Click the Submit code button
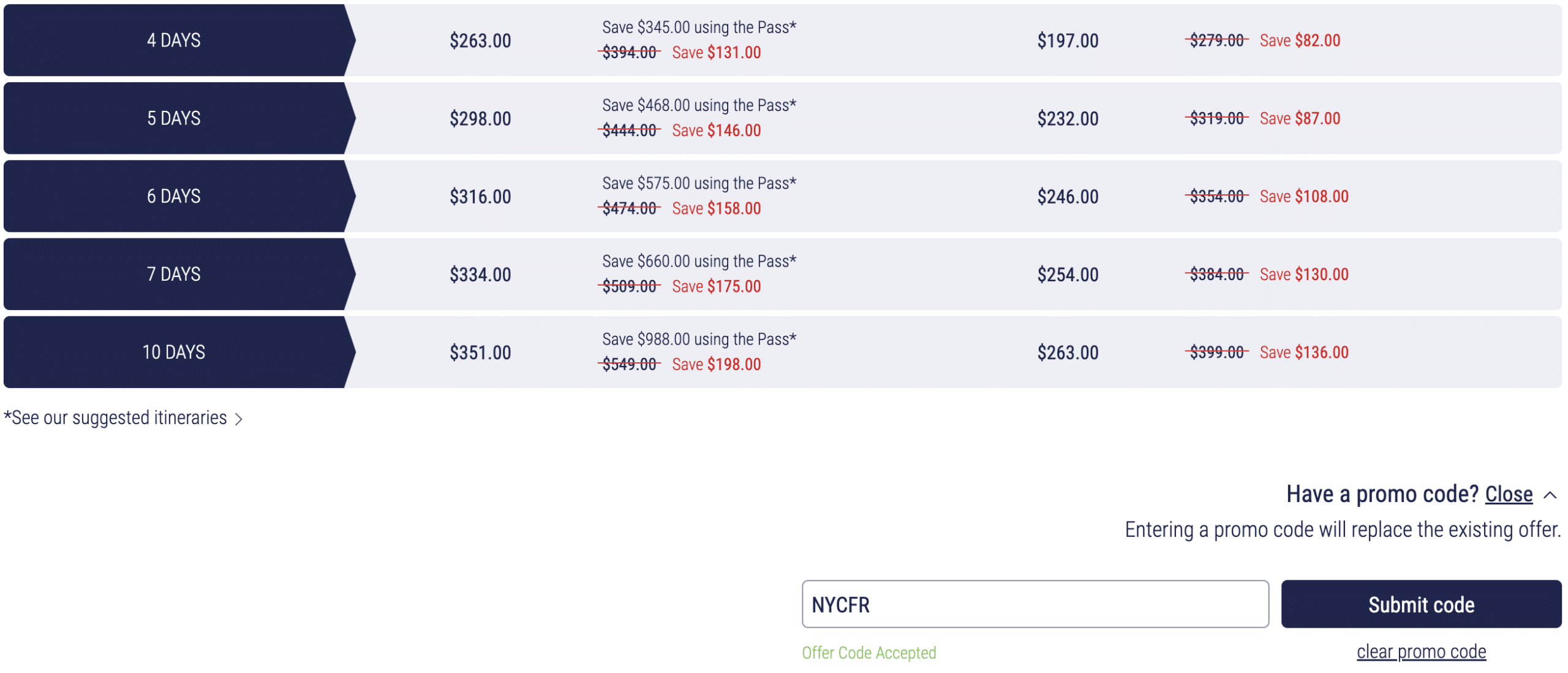The height and width of the screenshot is (673, 1568). click(1421, 604)
